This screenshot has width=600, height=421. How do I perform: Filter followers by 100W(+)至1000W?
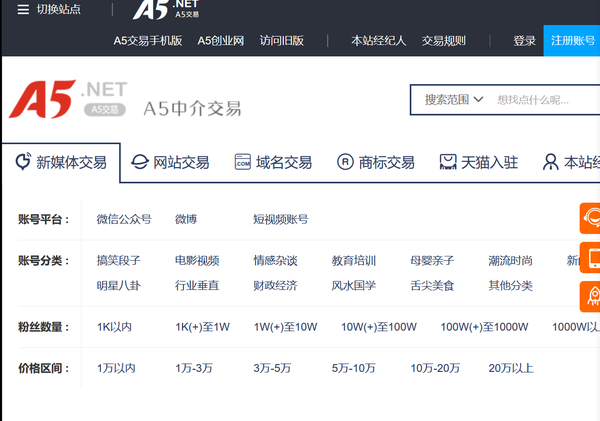[x=484, y=327]
